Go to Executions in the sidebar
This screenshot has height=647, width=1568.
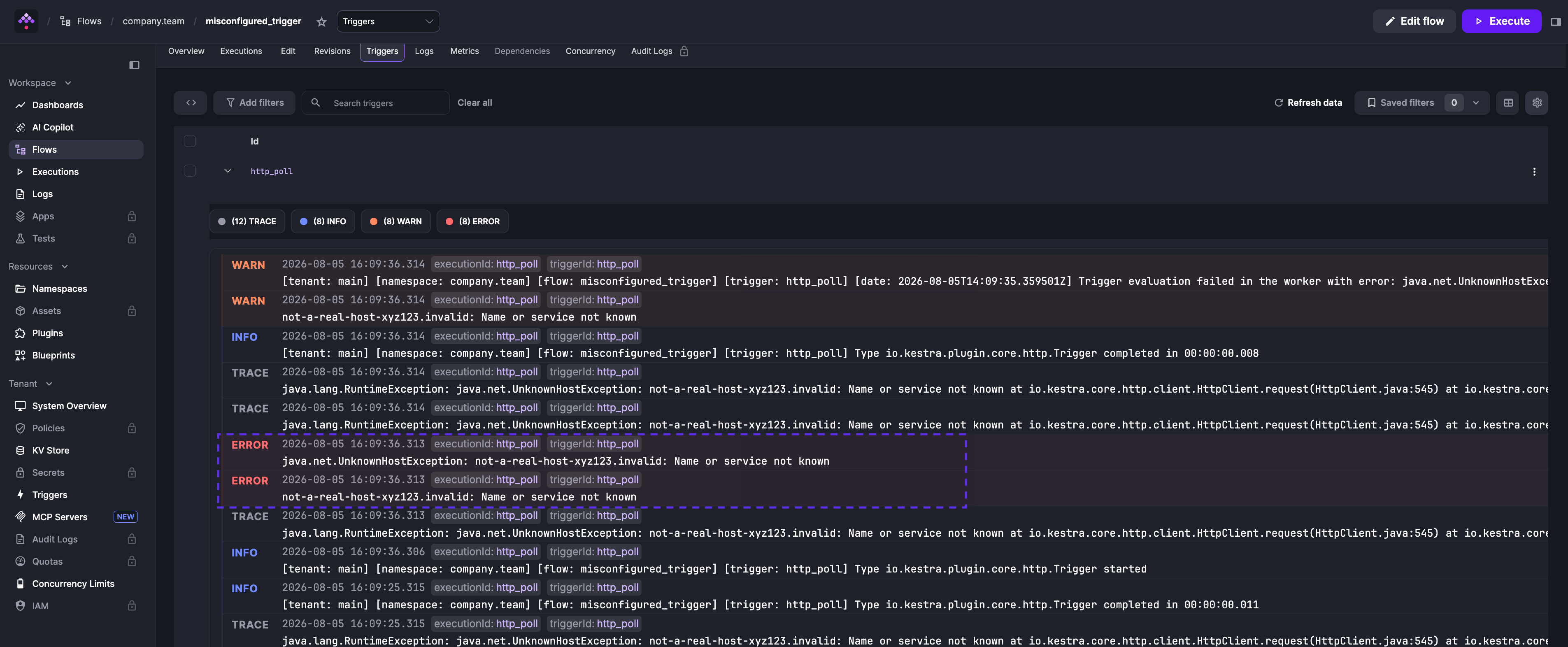click(x=76, y=172)
